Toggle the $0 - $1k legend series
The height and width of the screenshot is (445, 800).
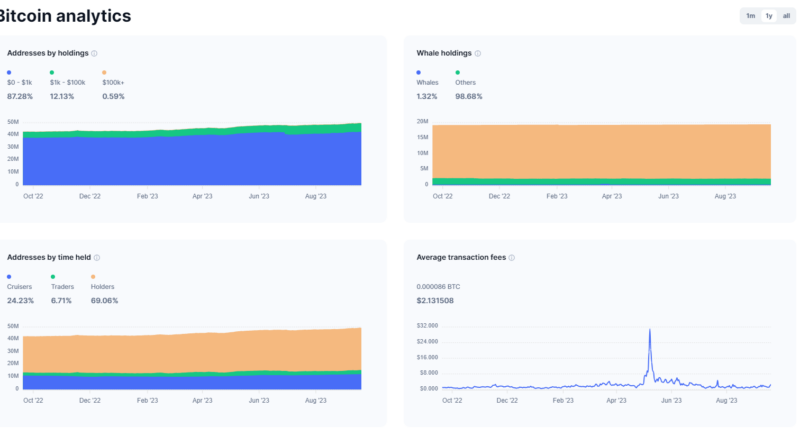[x=20, y=82]
